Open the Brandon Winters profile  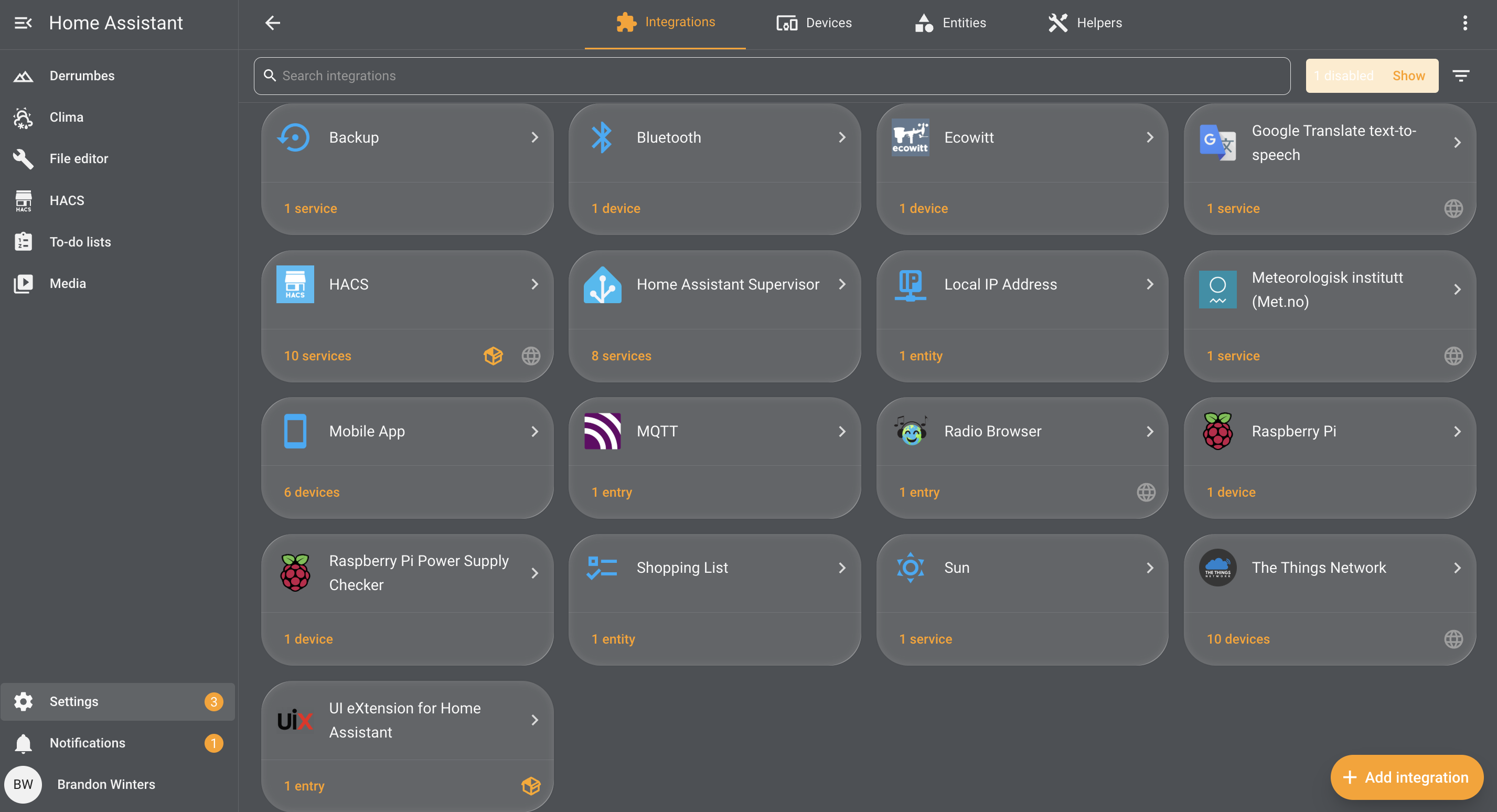tap(119, 785)
